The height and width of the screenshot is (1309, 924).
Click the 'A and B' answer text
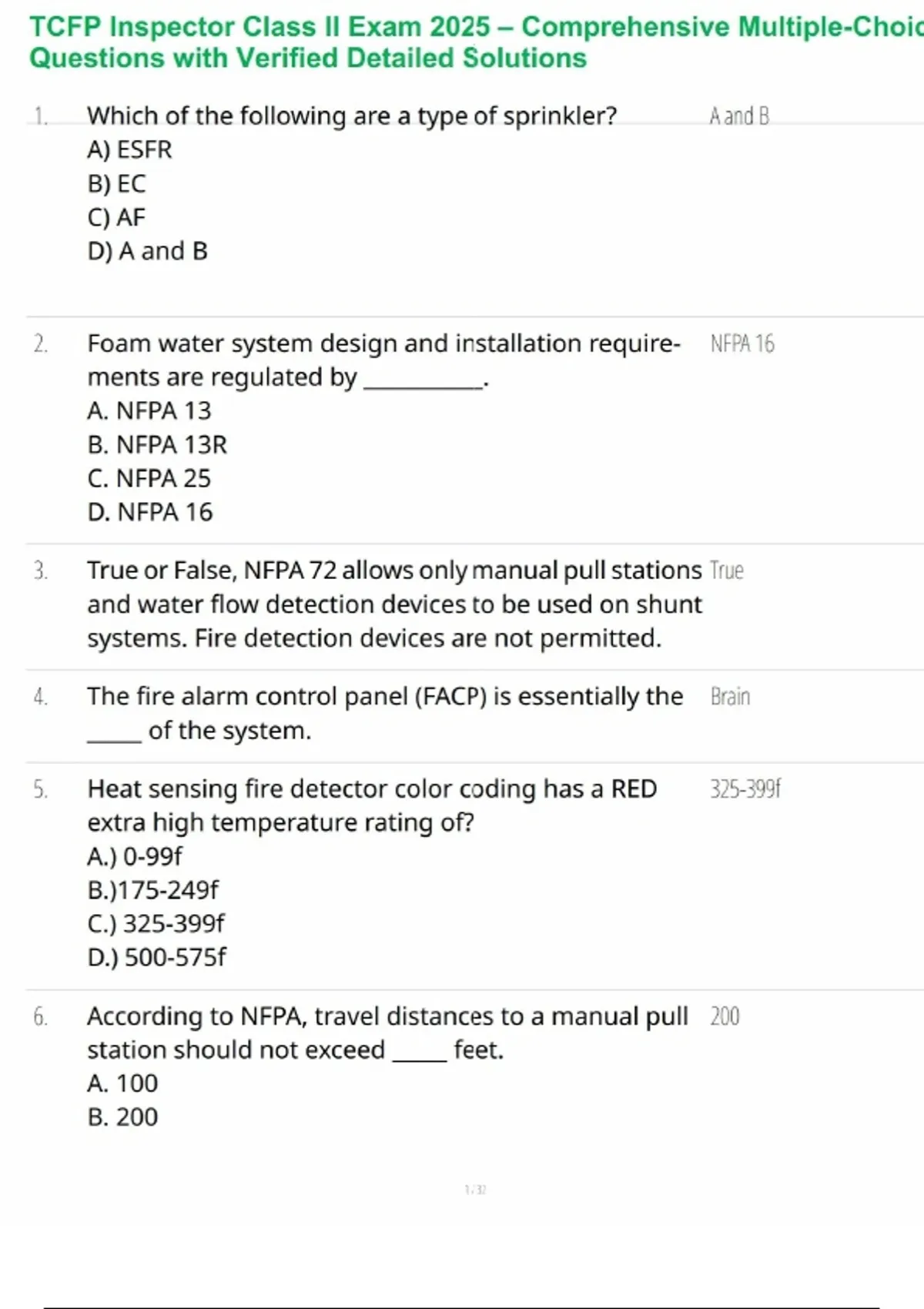(x=739, y=116)
